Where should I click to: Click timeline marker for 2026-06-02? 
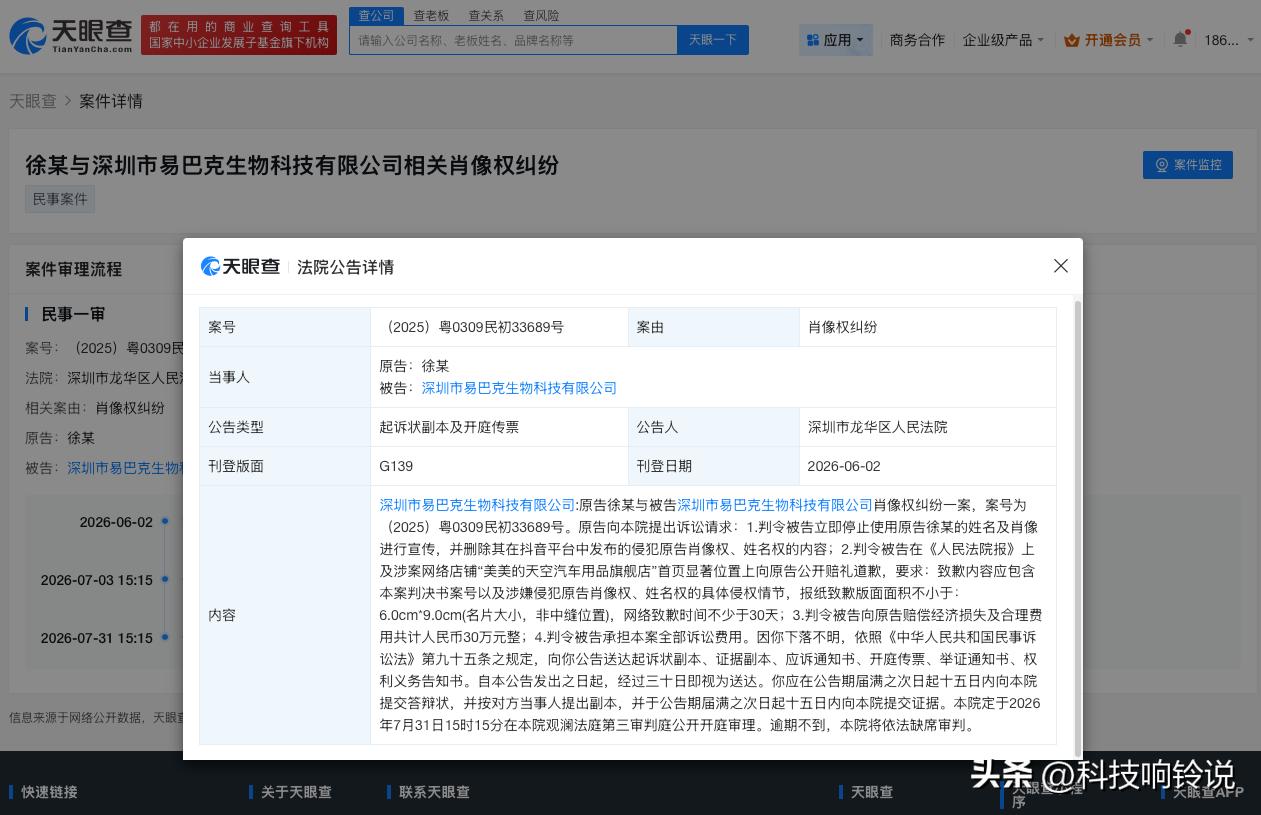(165, 521)
